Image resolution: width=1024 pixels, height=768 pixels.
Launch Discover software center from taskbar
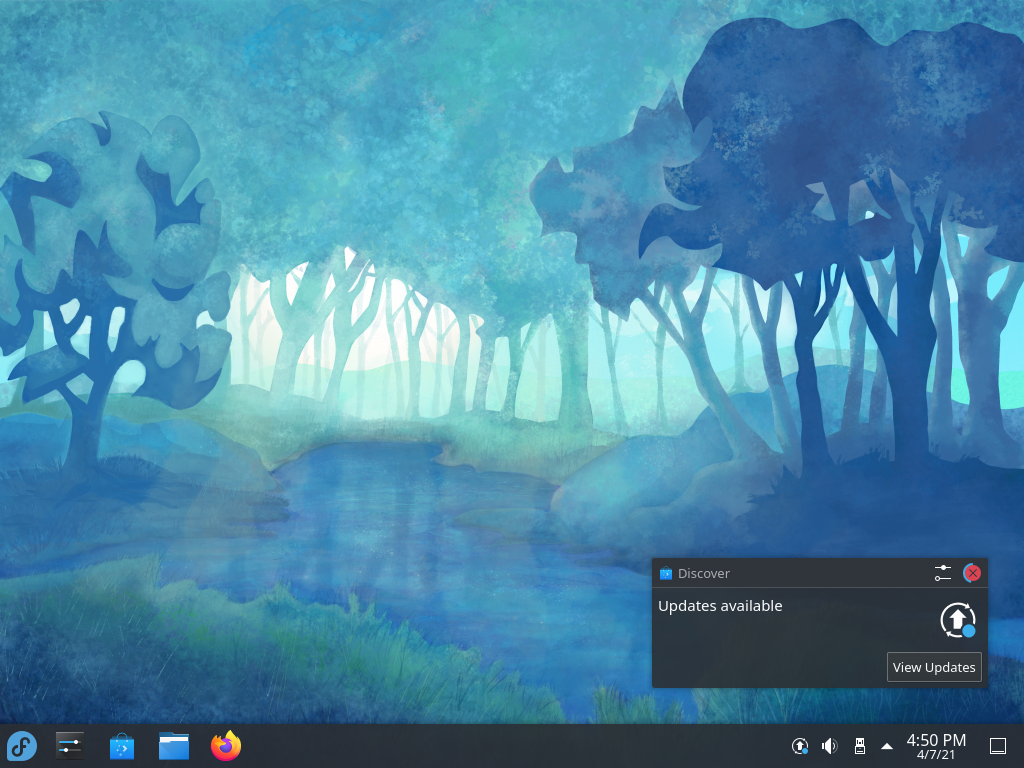(122, 746)
